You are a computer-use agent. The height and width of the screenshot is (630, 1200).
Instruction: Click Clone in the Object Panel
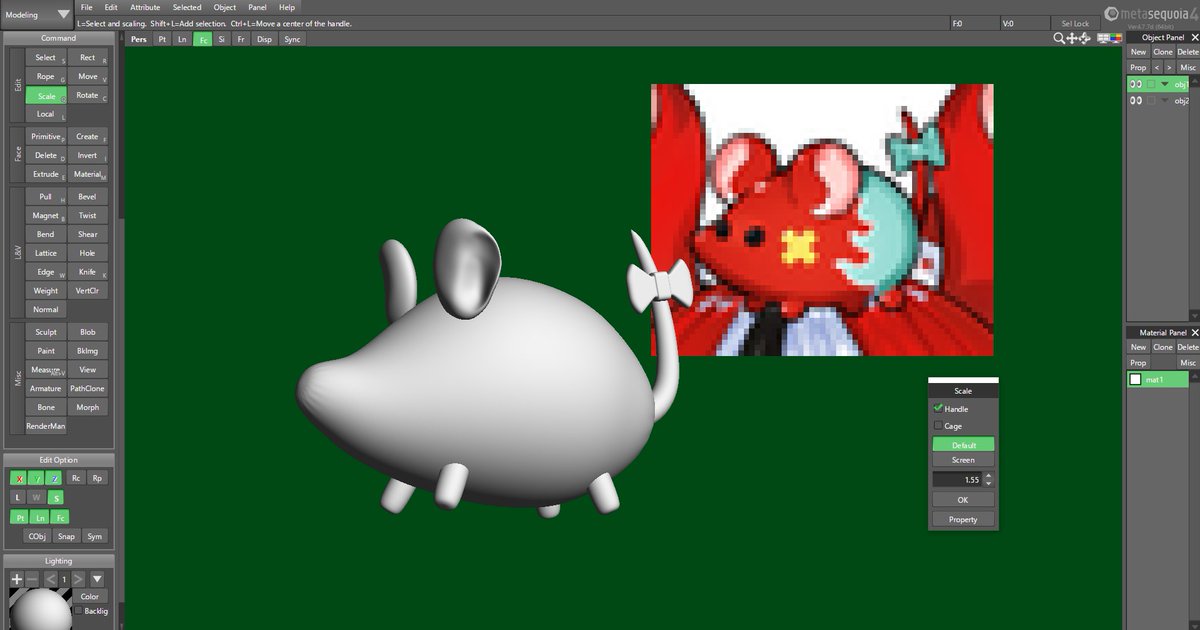[x=1163, y=52]
